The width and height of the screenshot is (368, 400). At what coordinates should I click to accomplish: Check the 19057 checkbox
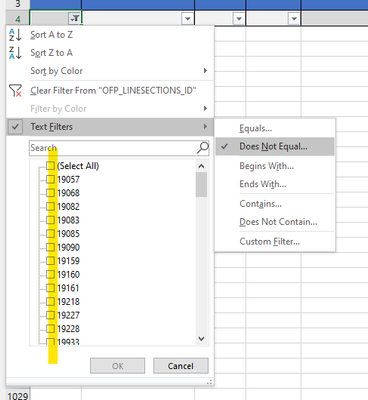pos(50,179)
